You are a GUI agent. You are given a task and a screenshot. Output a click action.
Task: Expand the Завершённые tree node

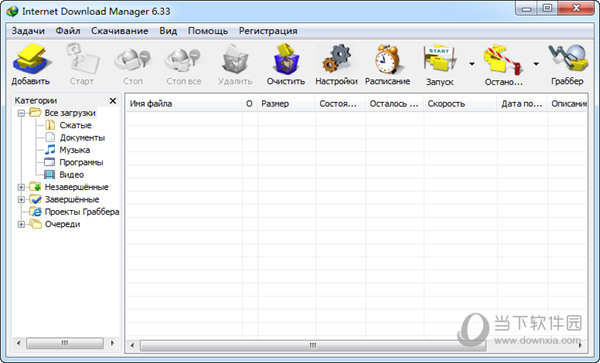(x=21, y=200)
